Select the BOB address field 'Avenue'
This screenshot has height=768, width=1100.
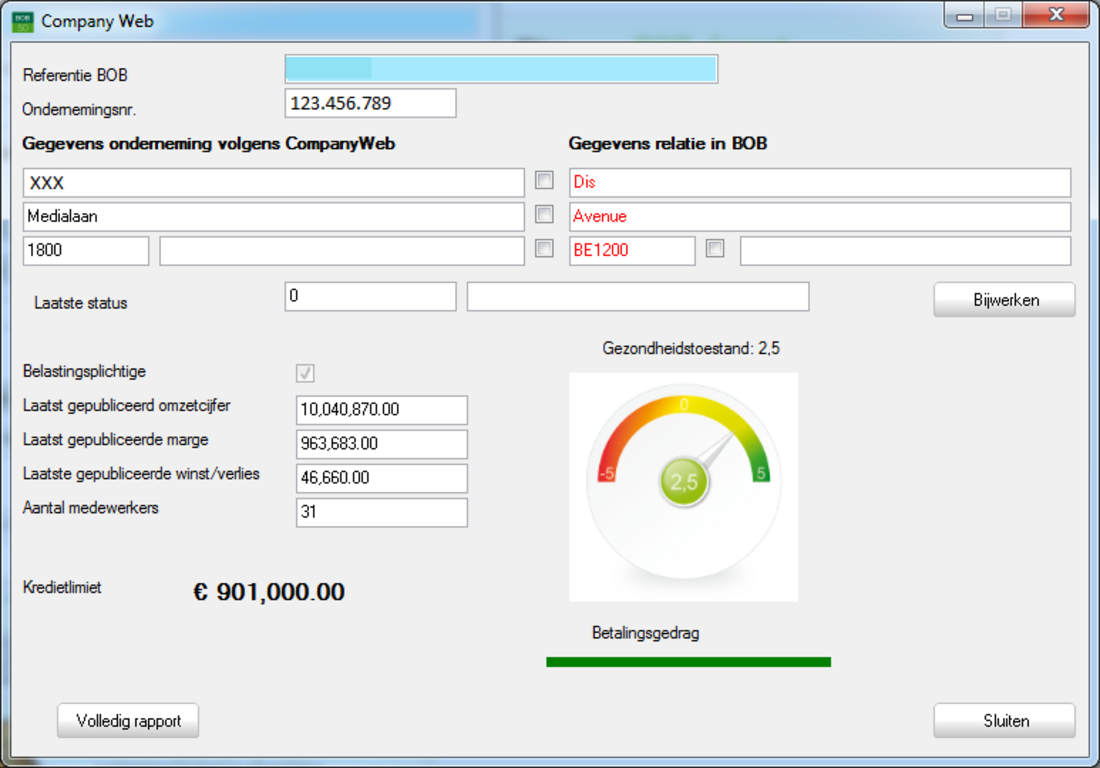pos(820,217)
